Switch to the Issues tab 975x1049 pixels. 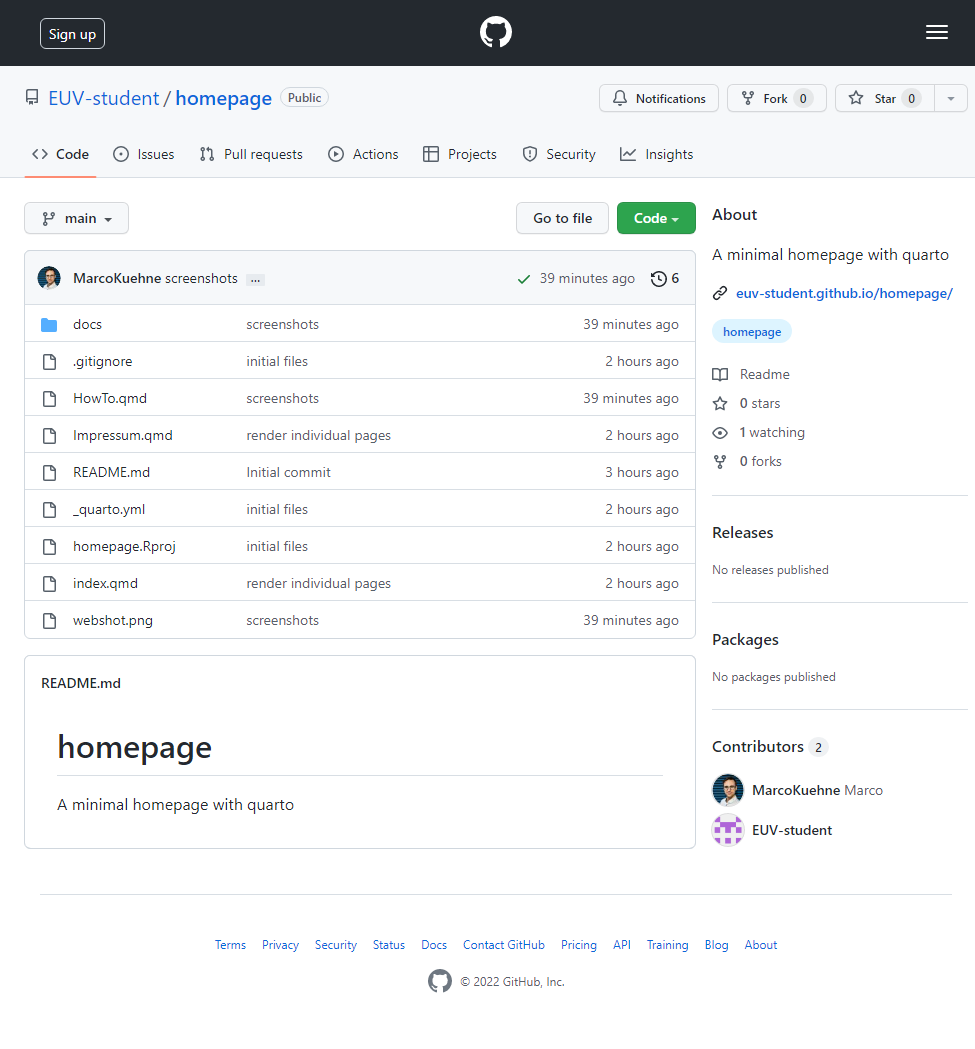pos(144,155)
